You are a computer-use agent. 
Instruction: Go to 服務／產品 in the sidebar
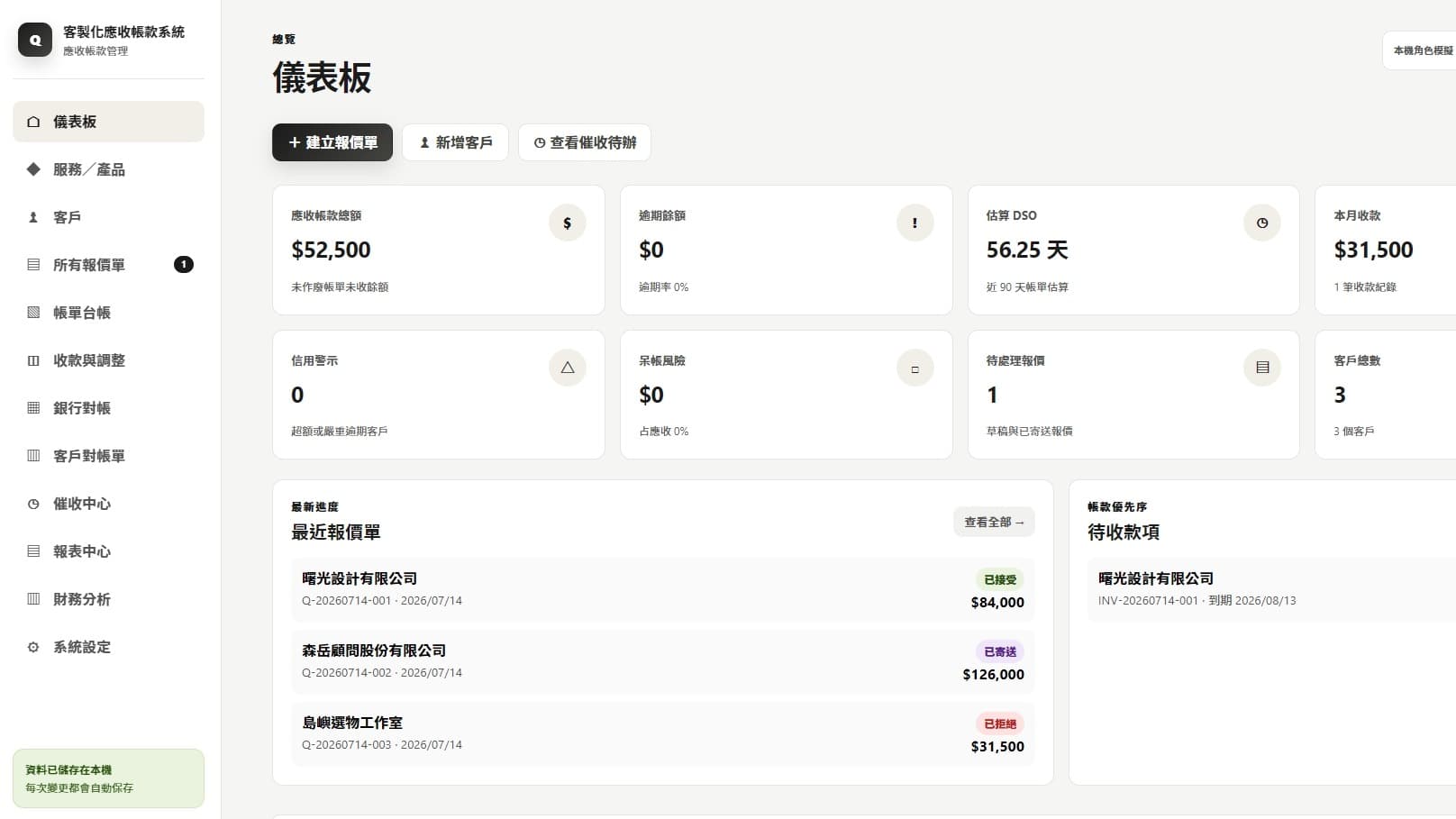click(x=108, y=169)
